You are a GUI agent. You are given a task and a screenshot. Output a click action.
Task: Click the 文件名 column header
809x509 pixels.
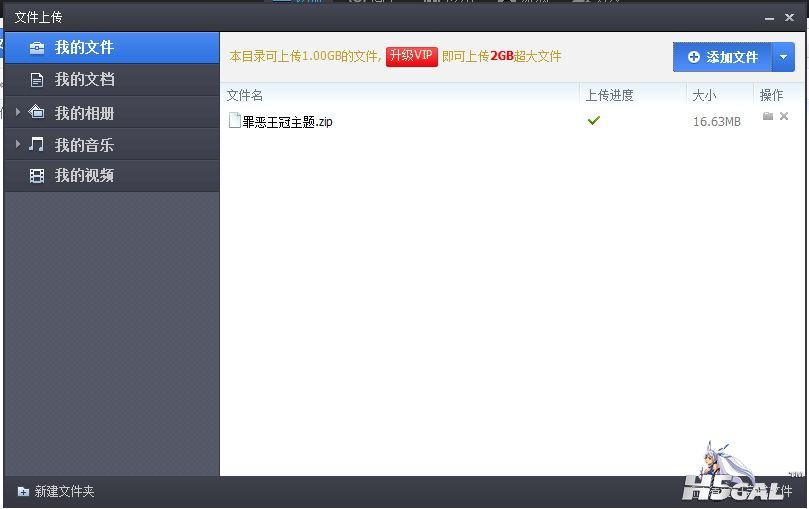(x=245, y=95)
